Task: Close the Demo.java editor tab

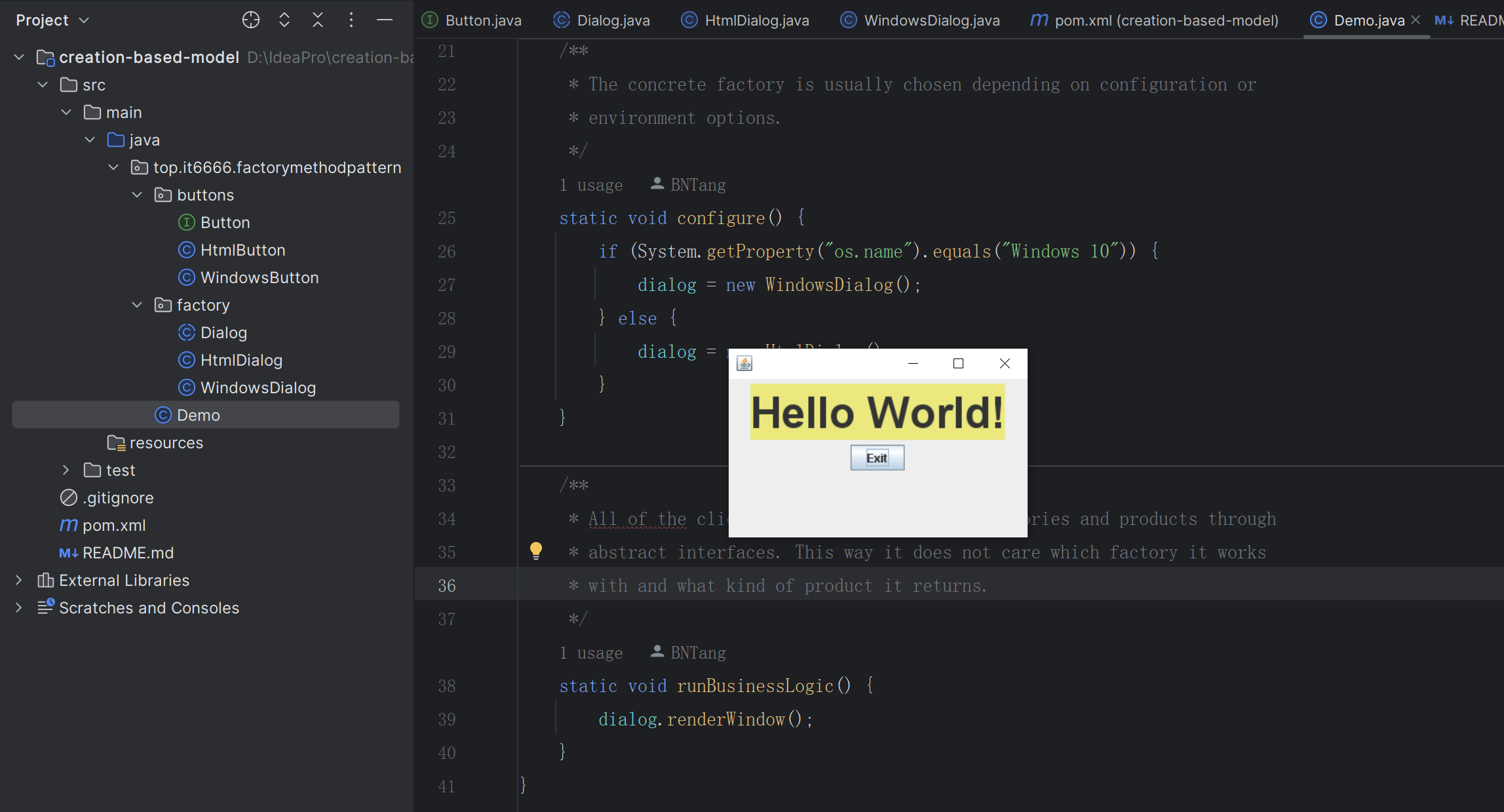Action: coord(1416,20)
